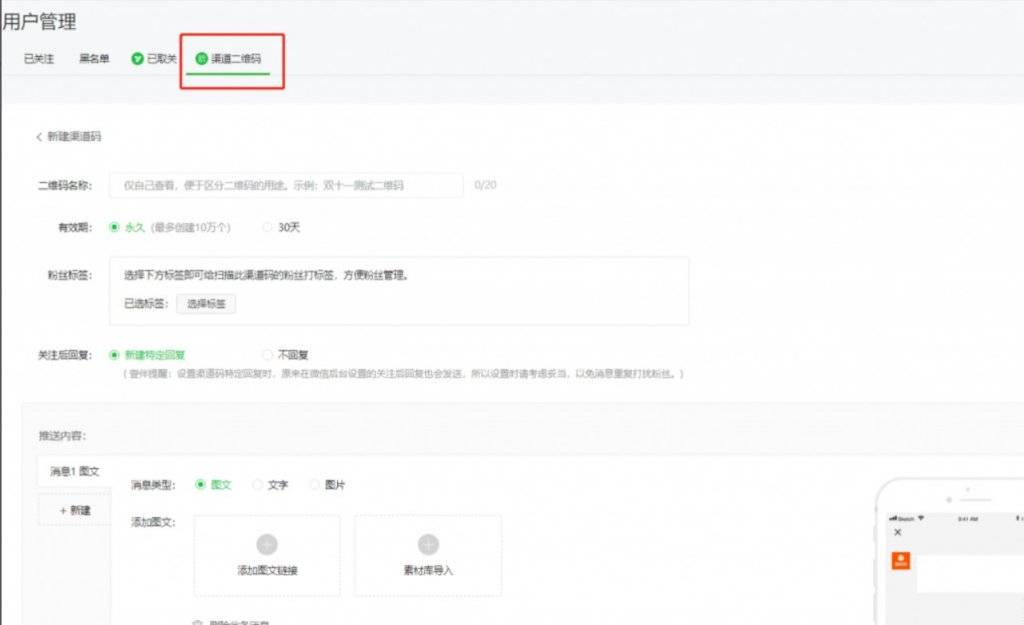Click the green shield icon beside 已取关
Viewport: 1024px width, 625px height.
pos(137,59)
